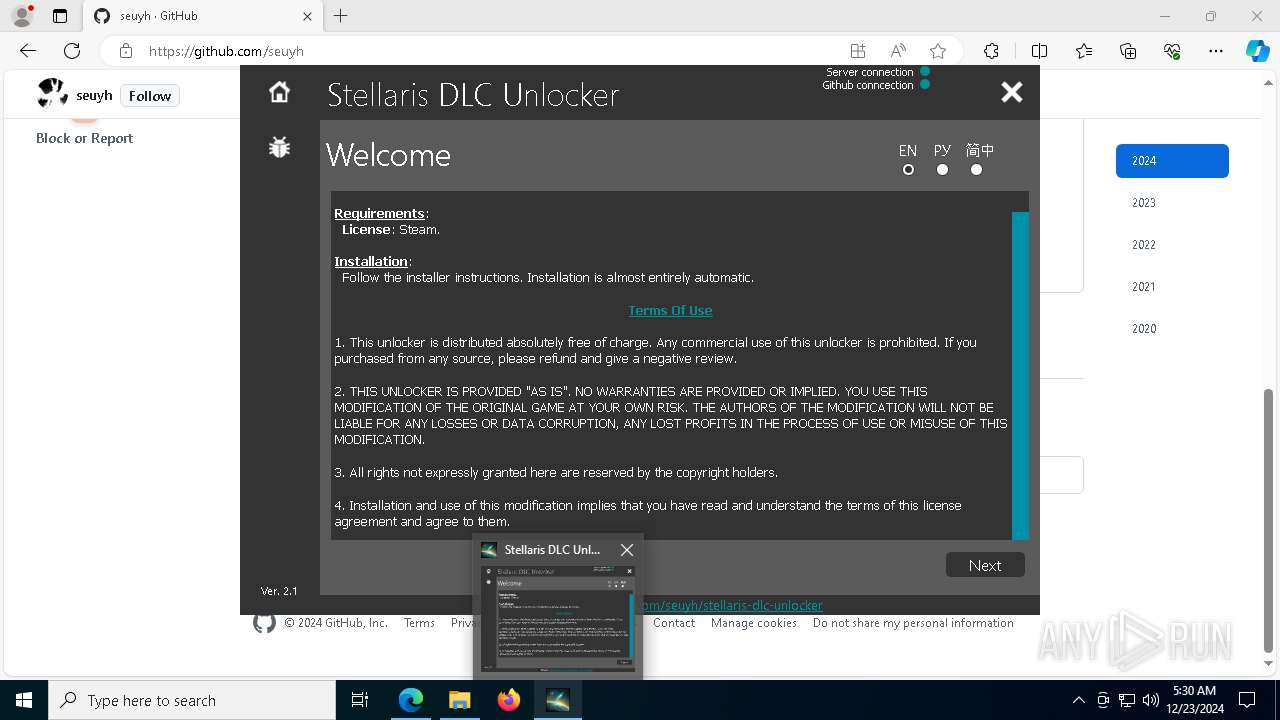Screen dimensions: 1280x720
Task: Open Firefox from the taskbar
Action: point(508,701)
